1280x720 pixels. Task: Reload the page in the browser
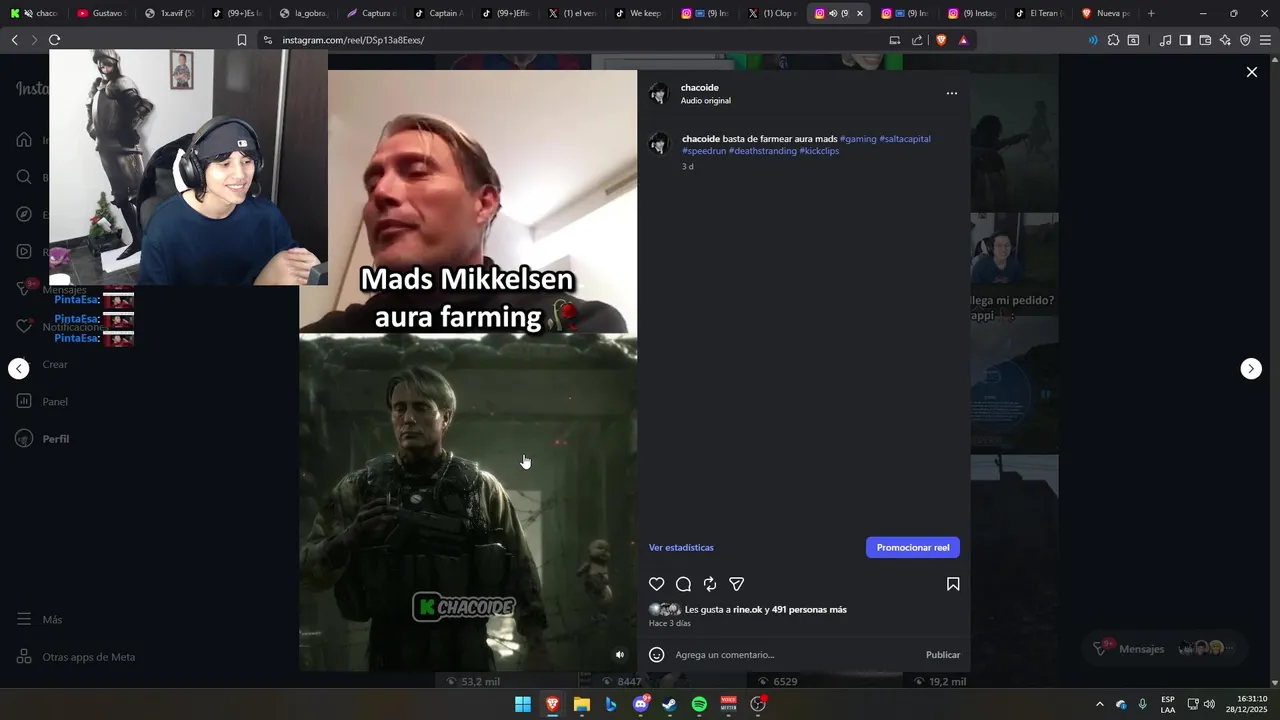tap(54, 40)
